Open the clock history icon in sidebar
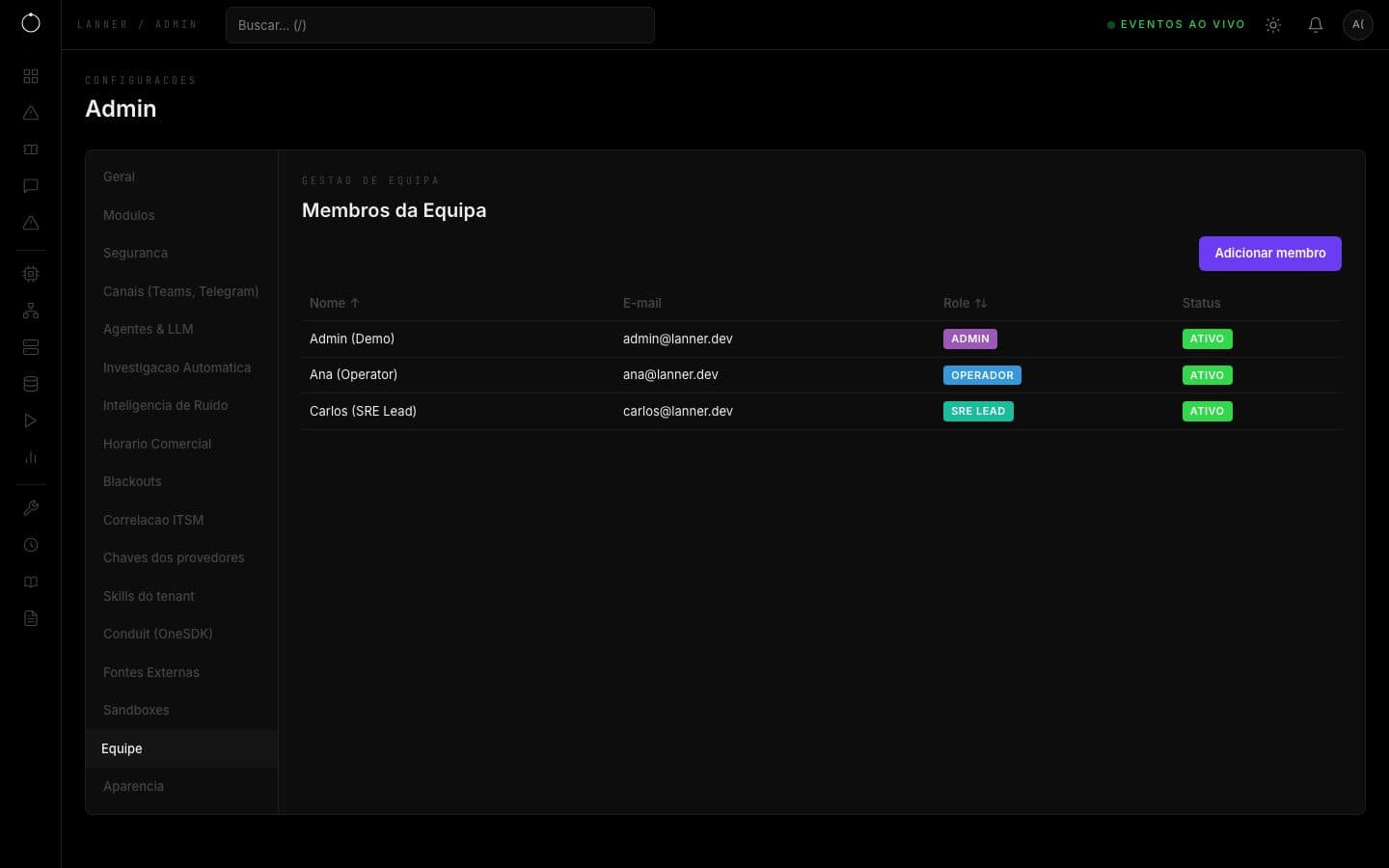Image resolution: width=1389 pixels, height=868 pixels. pyautogui.click(x=31, y=545)
